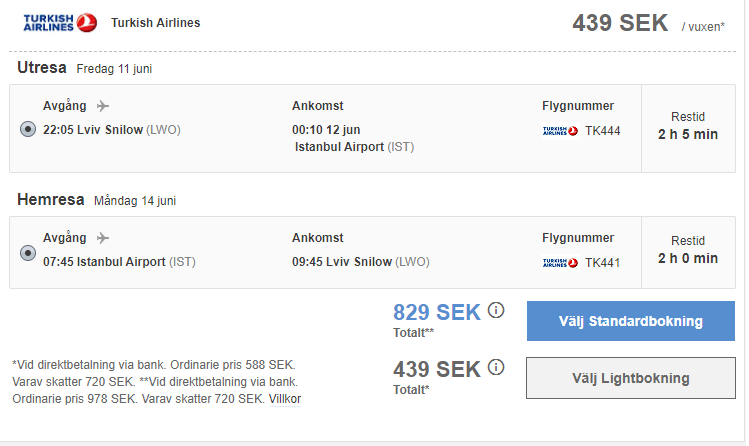Click the 829 SEK standard price
749x446 pixels.
pos(437,312)
